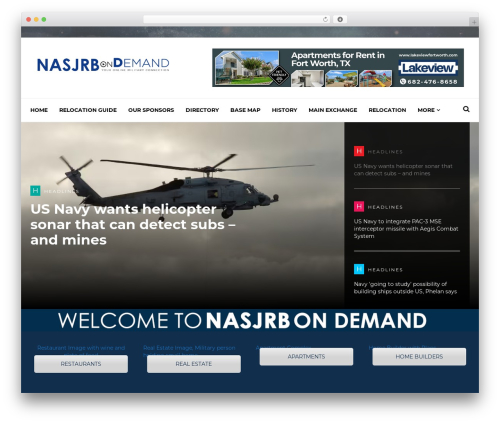Screen dimensions: 500x423
Task: Open the NASJRB On Demand logo
Action: click(103, 64)
